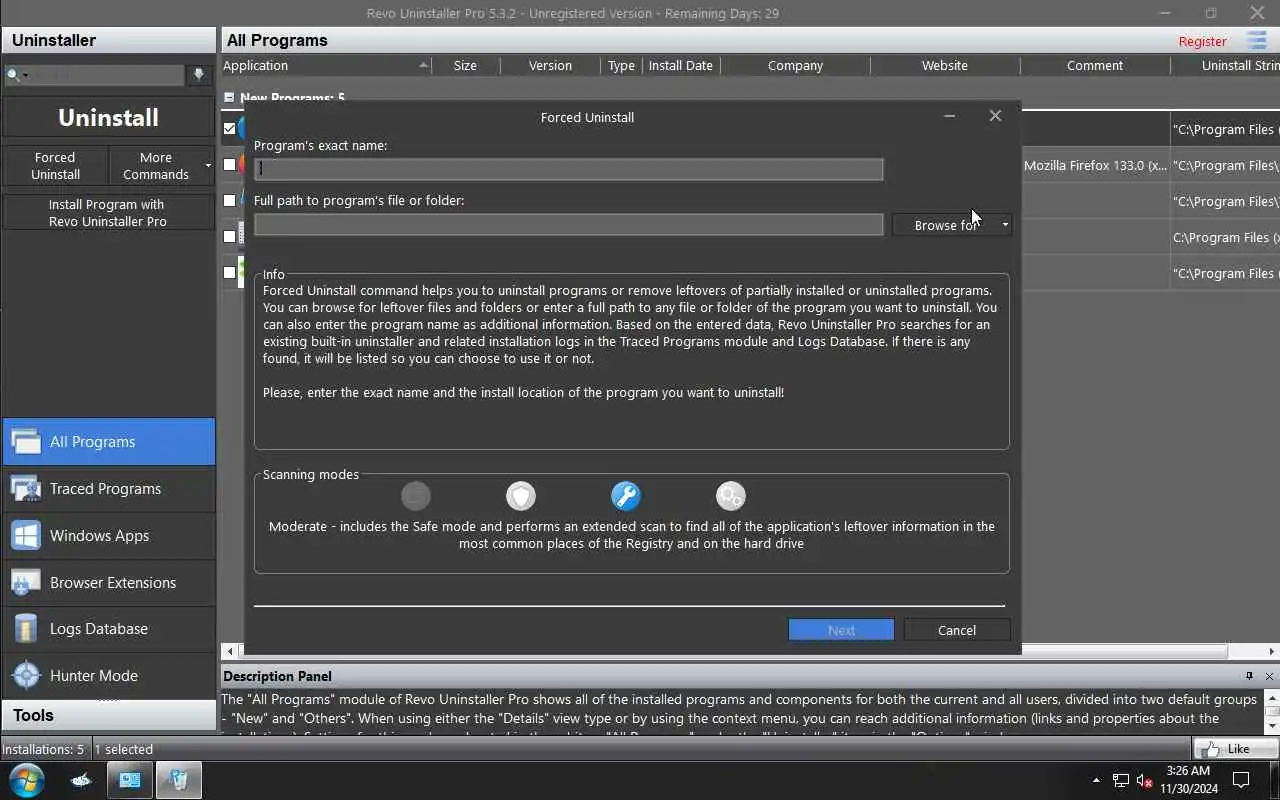The width and height of the screenshot is (1280, 800).
Task: Toggle the Application column sort arrow
Action: pyautogui.click(x=423, y=65)
